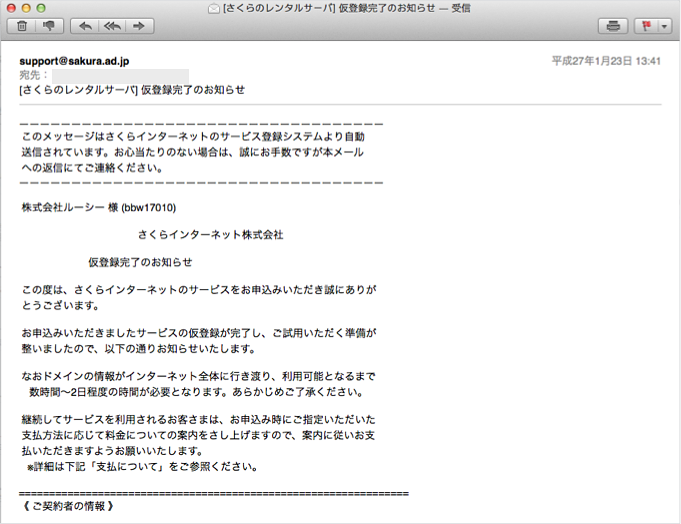Minimize the window with yellow button
Image resolution: width=681 pixels, height=524 pixels.
(26, 8)
